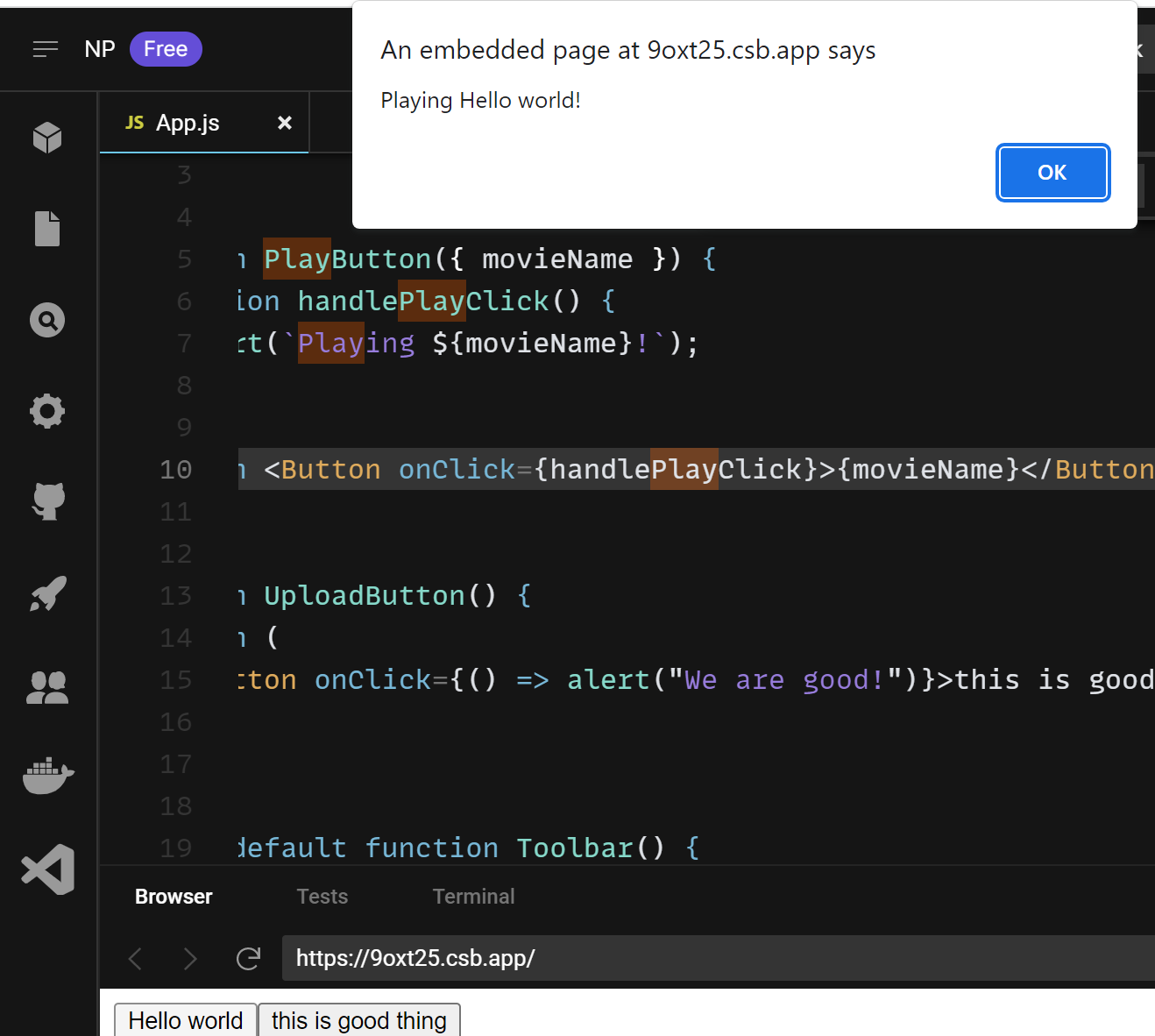The image size is (1155, 1036).
Task: Click 'UploadButton' on line 13
Action: (x=364, y=596)
